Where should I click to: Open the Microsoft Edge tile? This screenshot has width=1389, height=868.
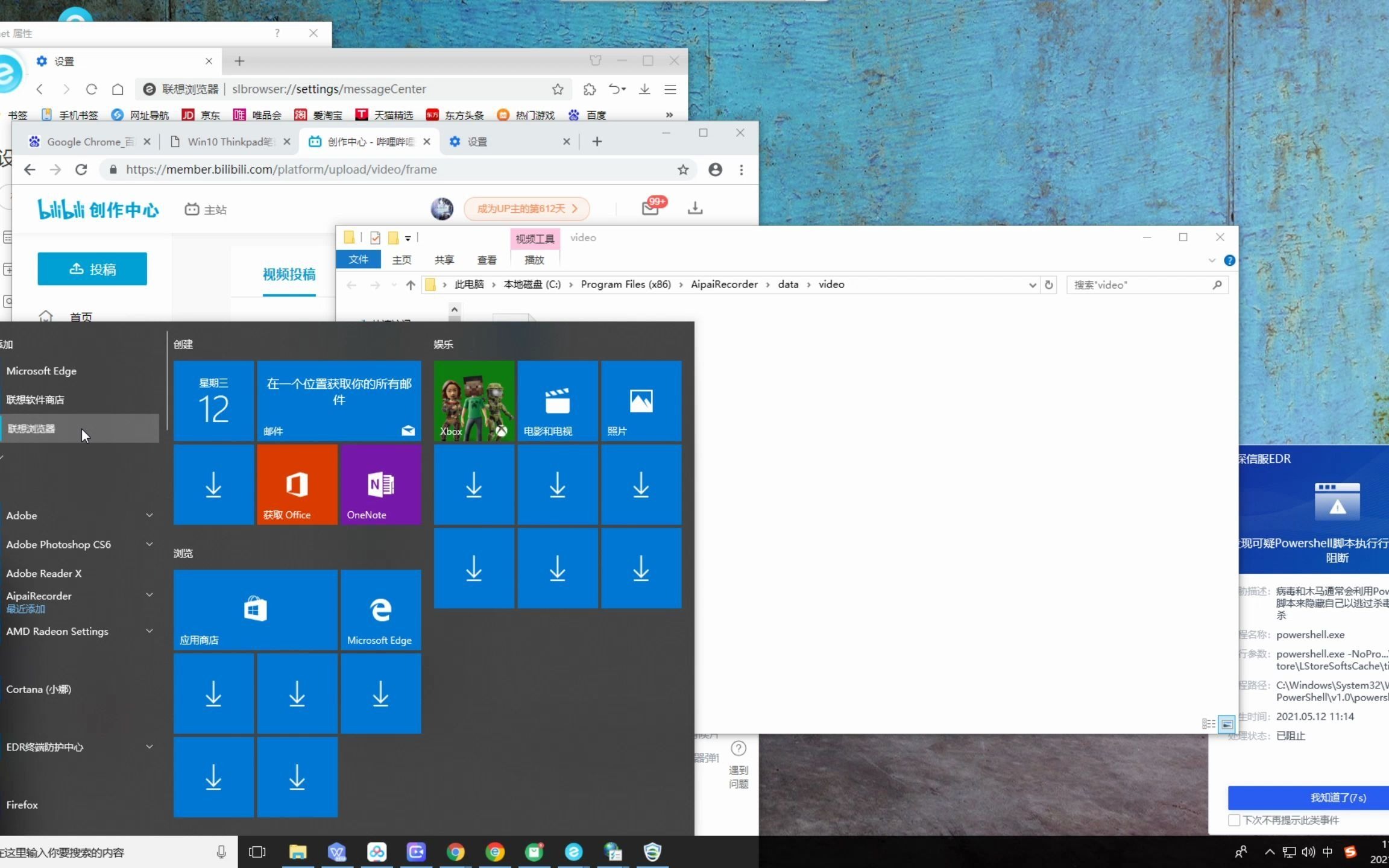(x=380, y=609)
